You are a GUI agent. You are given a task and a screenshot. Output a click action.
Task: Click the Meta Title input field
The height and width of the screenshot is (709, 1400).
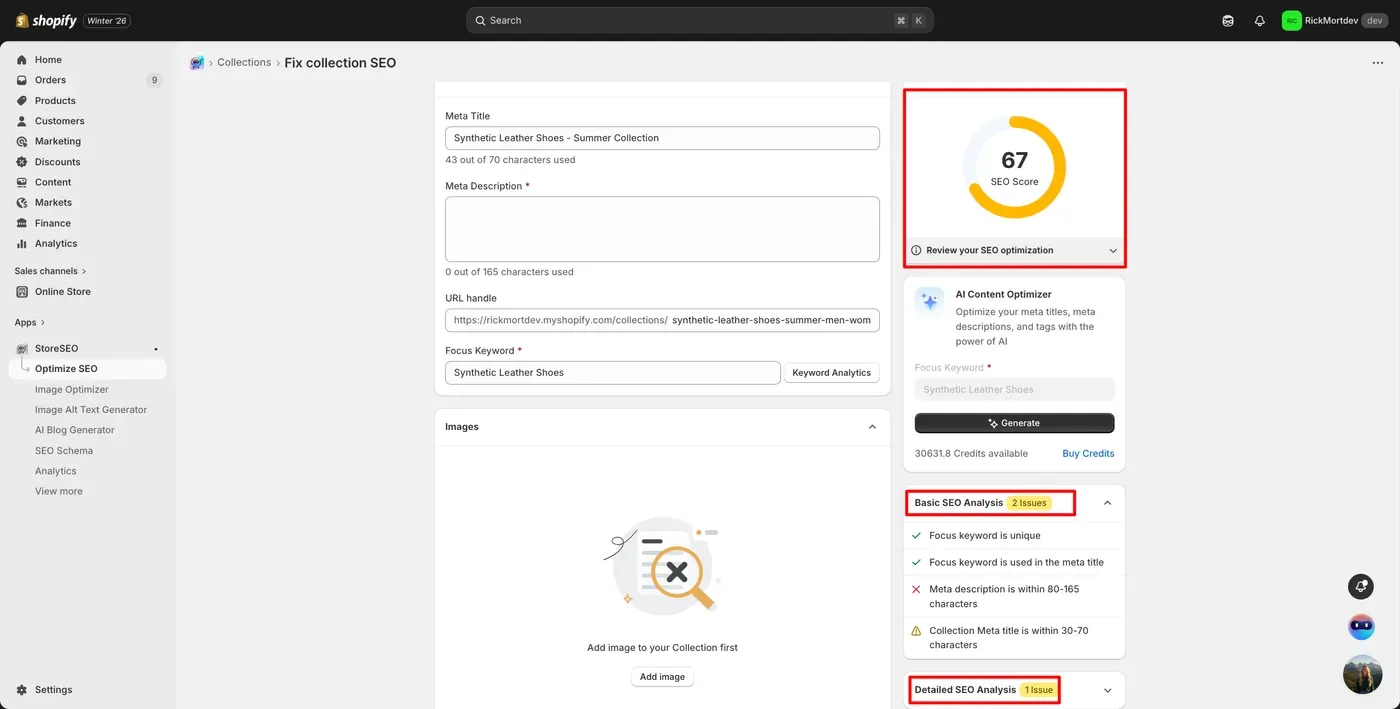662,138
